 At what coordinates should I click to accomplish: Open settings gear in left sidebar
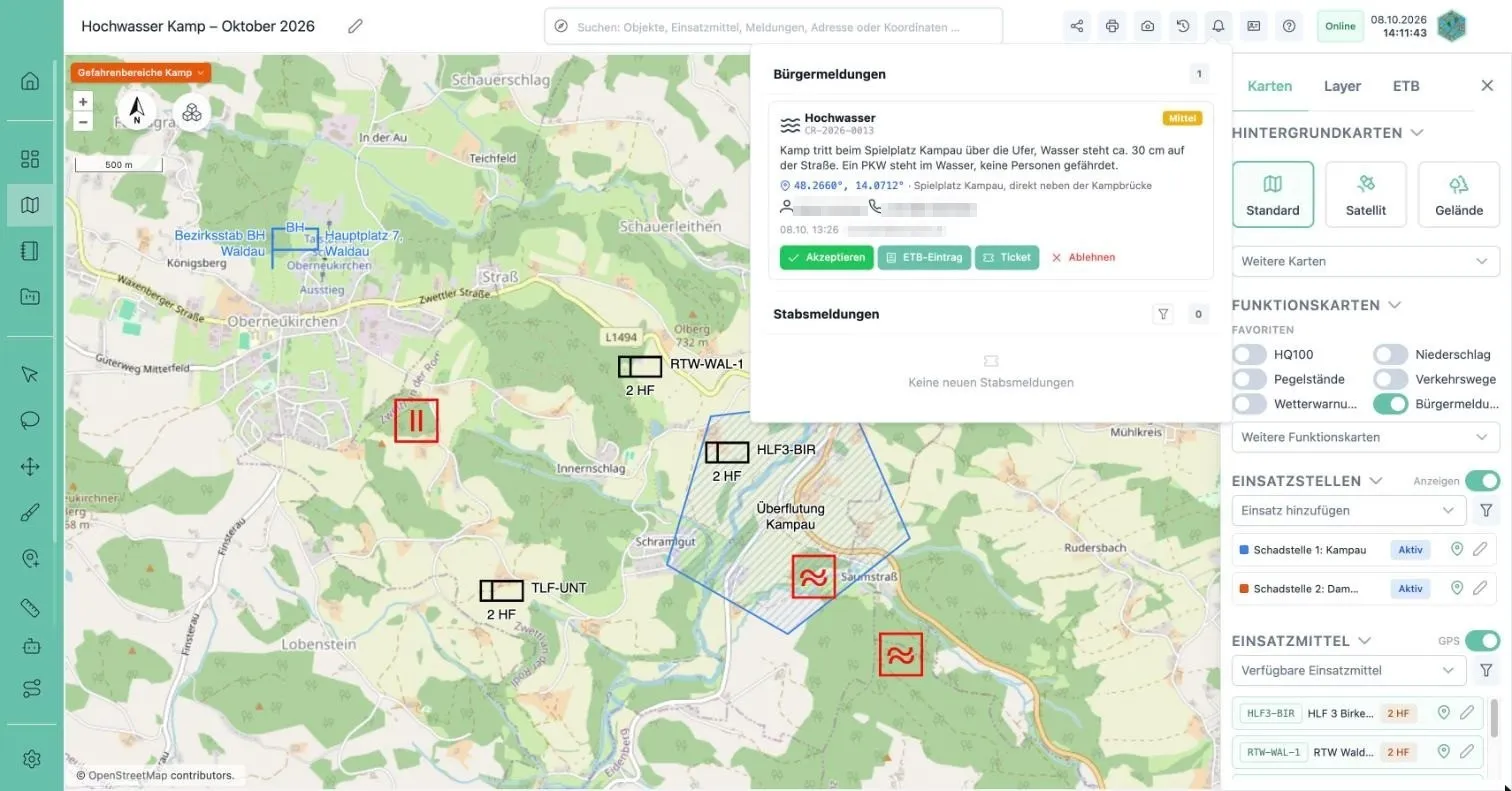30,760
